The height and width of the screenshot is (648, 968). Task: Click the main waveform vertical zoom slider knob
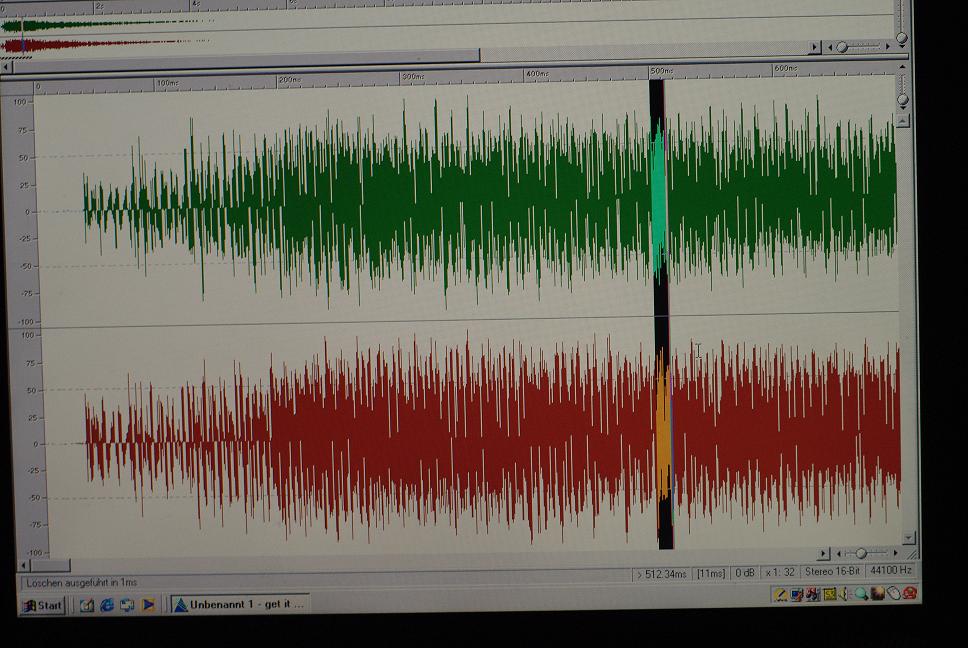click(x=903, y=99)
